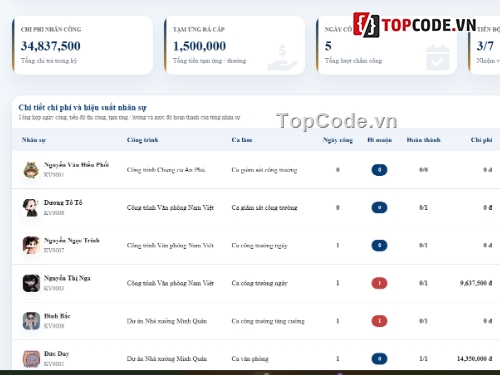Open the Tạm ứng đã cấp summary card
Image resolution: width=500 pixels, height=375 pixels.
234,45
